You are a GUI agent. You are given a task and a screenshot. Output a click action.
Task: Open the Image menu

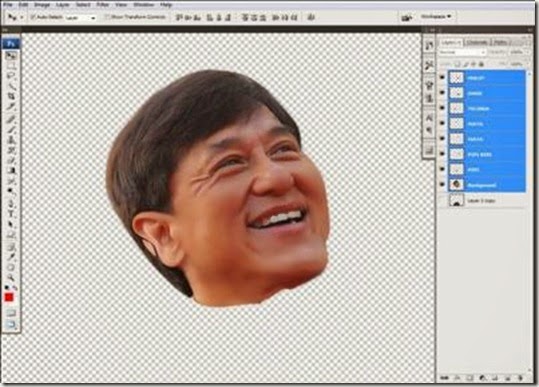coord(42,5)
